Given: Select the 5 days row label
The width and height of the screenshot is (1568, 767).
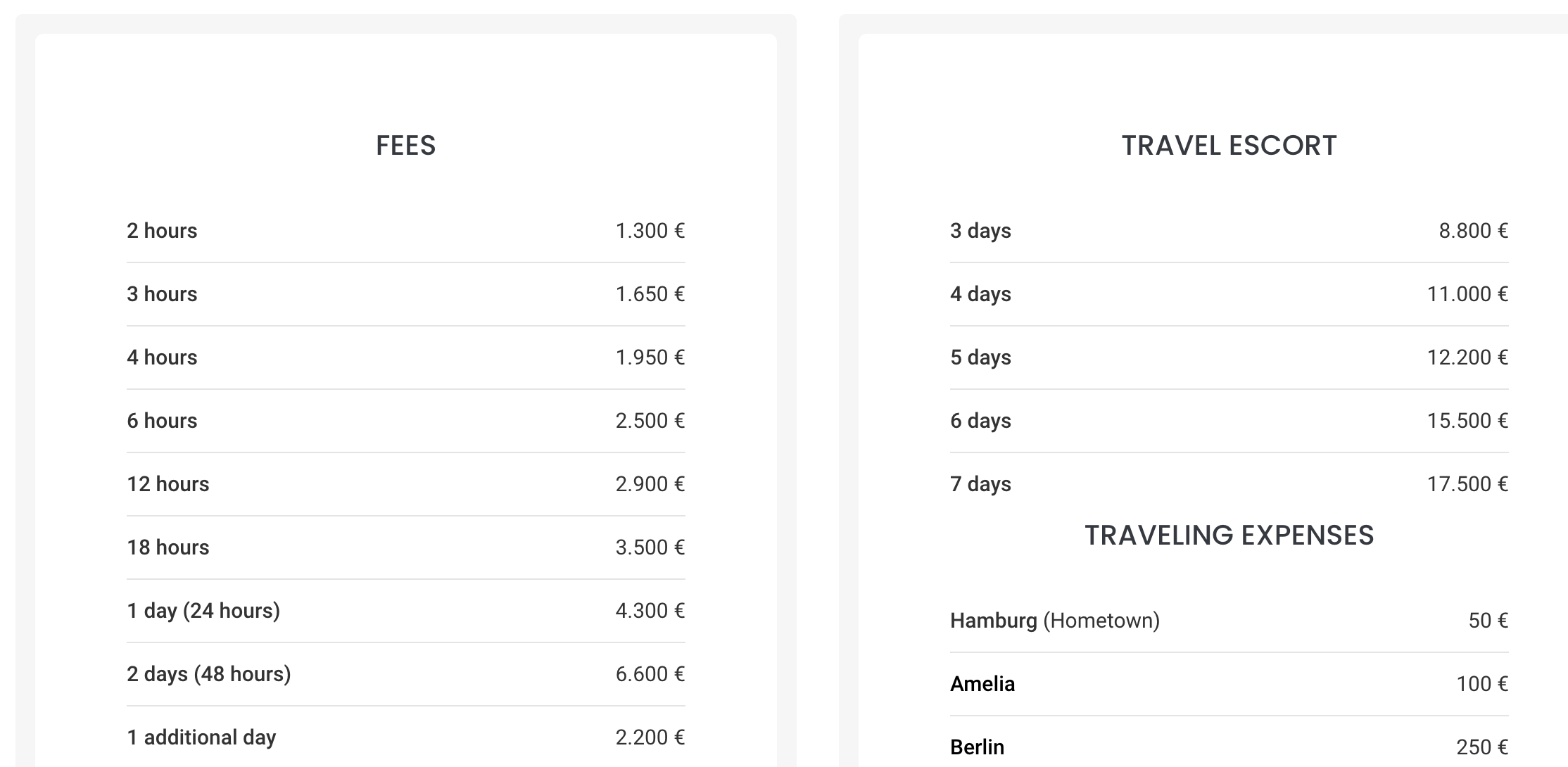Looking at the screenshot, I should click(x=980, y=357).
